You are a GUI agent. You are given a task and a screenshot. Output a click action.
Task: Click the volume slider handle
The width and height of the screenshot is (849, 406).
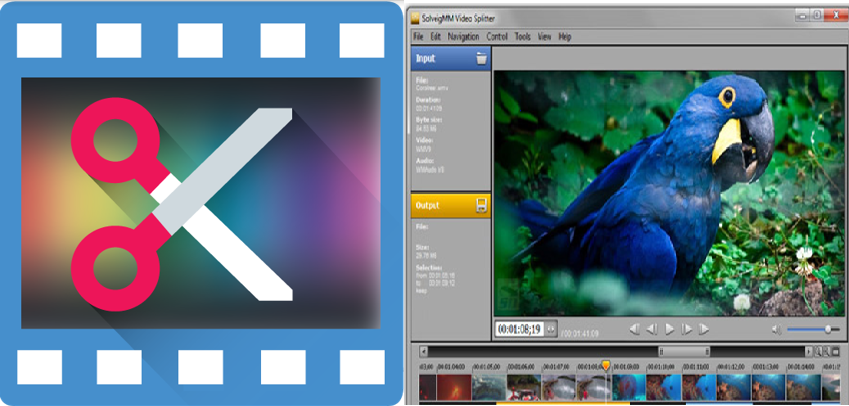point(827,329)
